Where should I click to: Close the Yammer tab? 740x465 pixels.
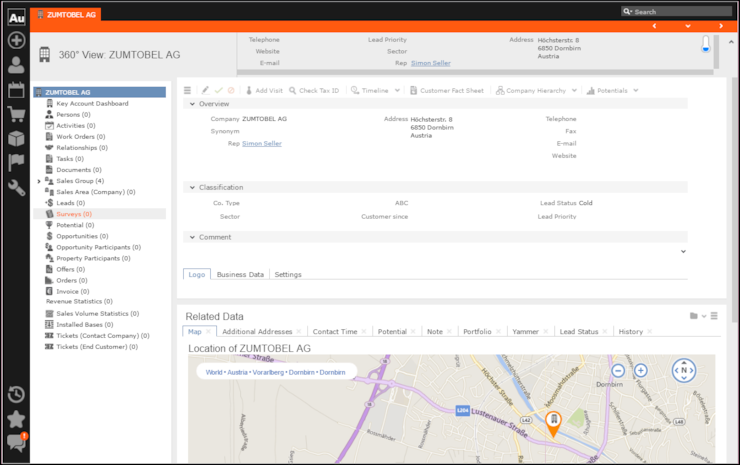pyautogui.click(x=546, y=331)
